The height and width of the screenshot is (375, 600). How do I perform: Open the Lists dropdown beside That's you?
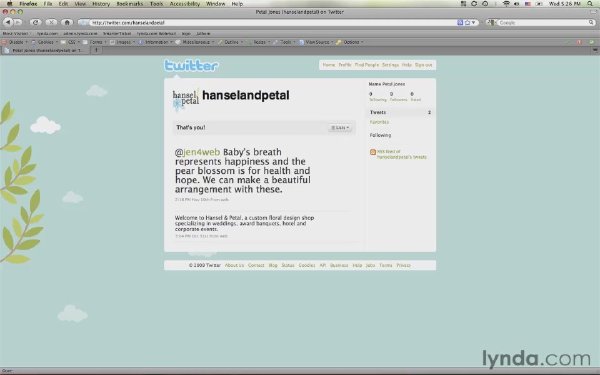pos(340,128)
